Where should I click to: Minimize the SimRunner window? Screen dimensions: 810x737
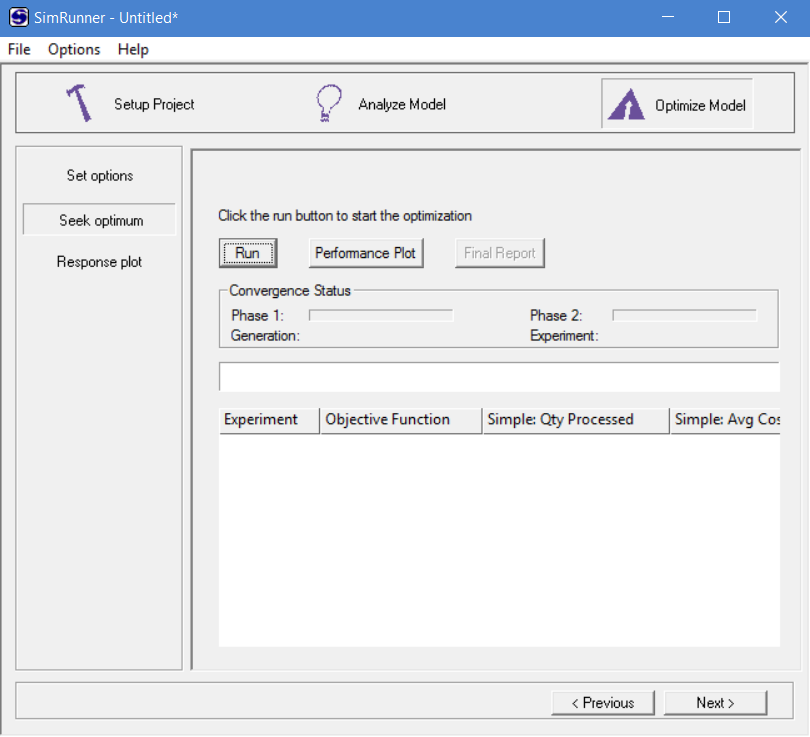(668, 18)
